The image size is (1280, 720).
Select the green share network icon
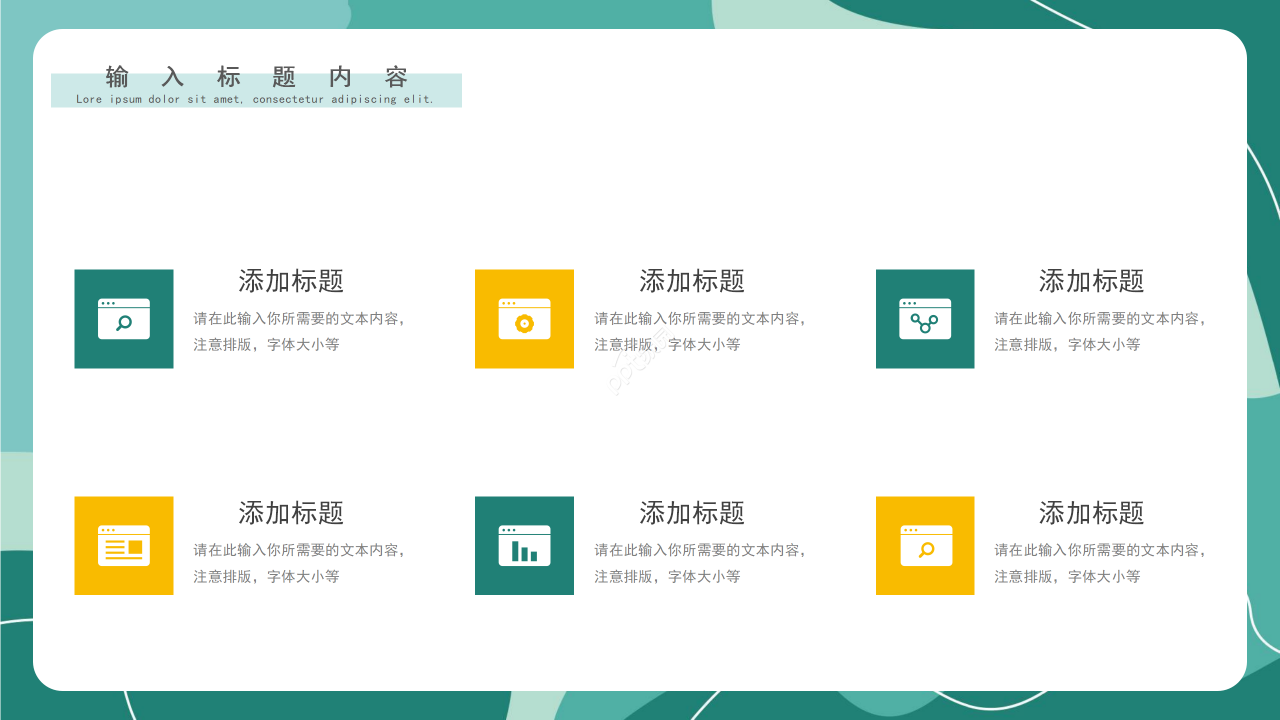click(924, 319)
